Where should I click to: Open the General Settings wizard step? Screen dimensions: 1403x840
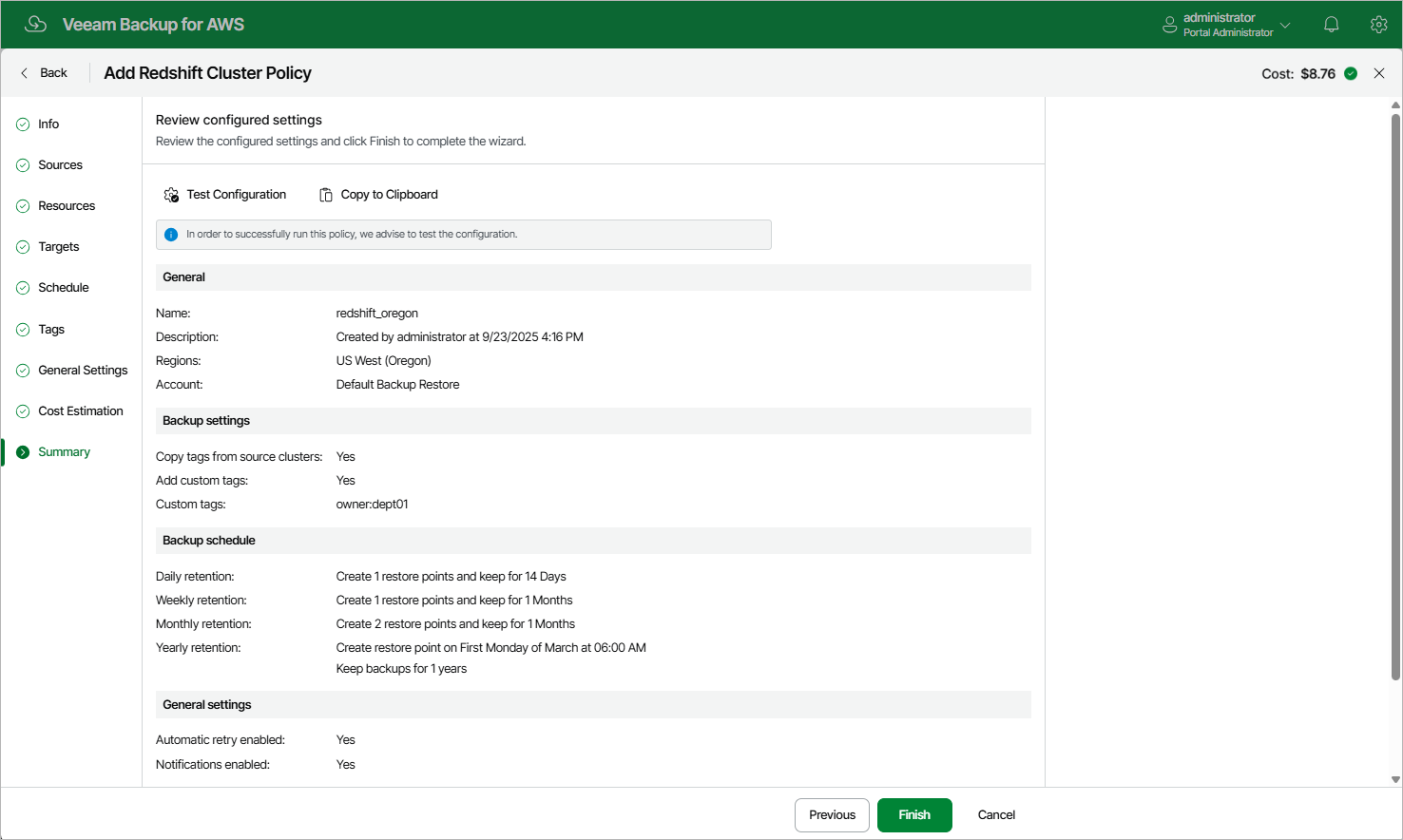[x=83, y=371]
